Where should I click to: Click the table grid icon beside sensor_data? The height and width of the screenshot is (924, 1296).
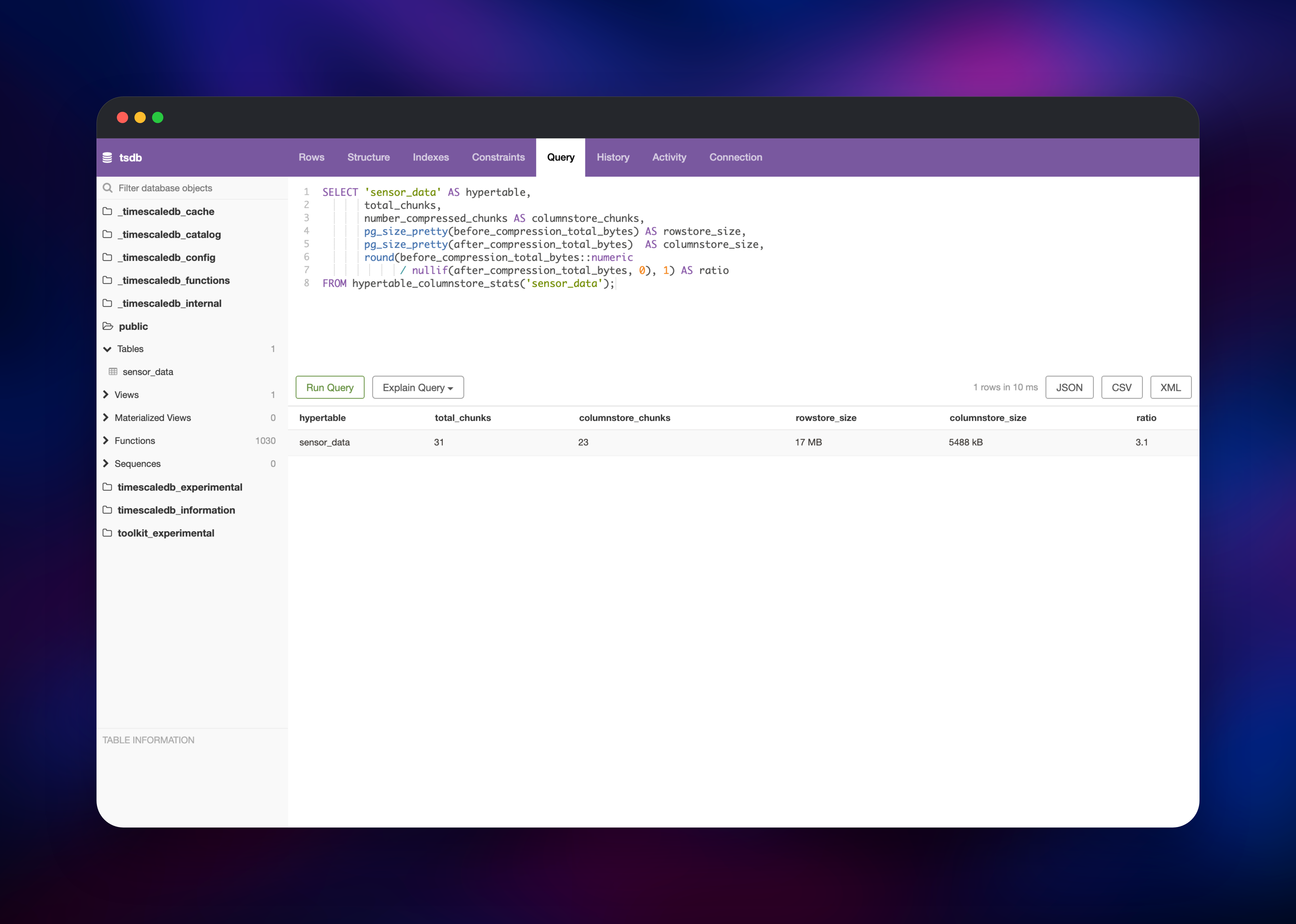113,372
